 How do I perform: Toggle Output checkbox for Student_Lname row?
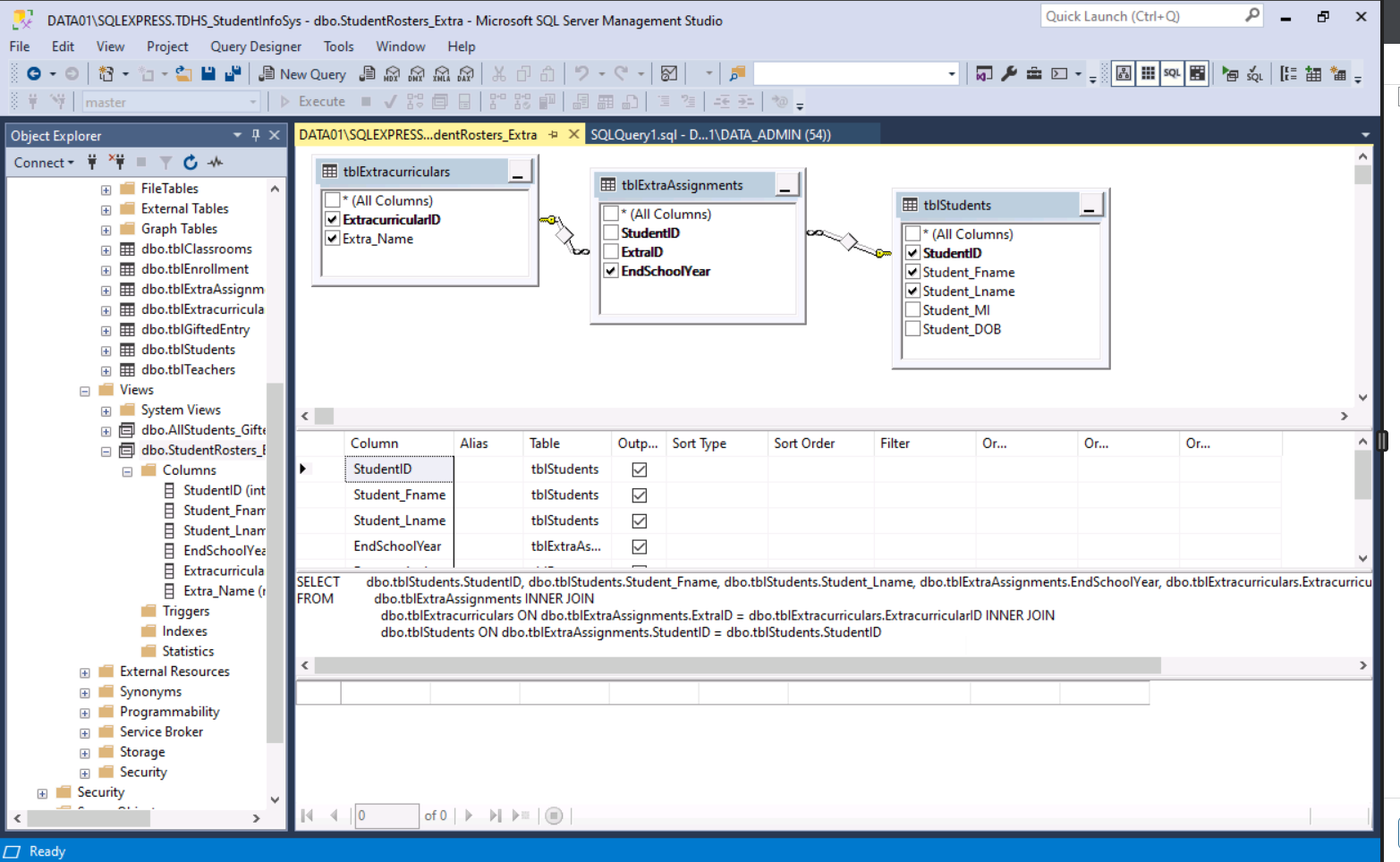coord(640,520)
